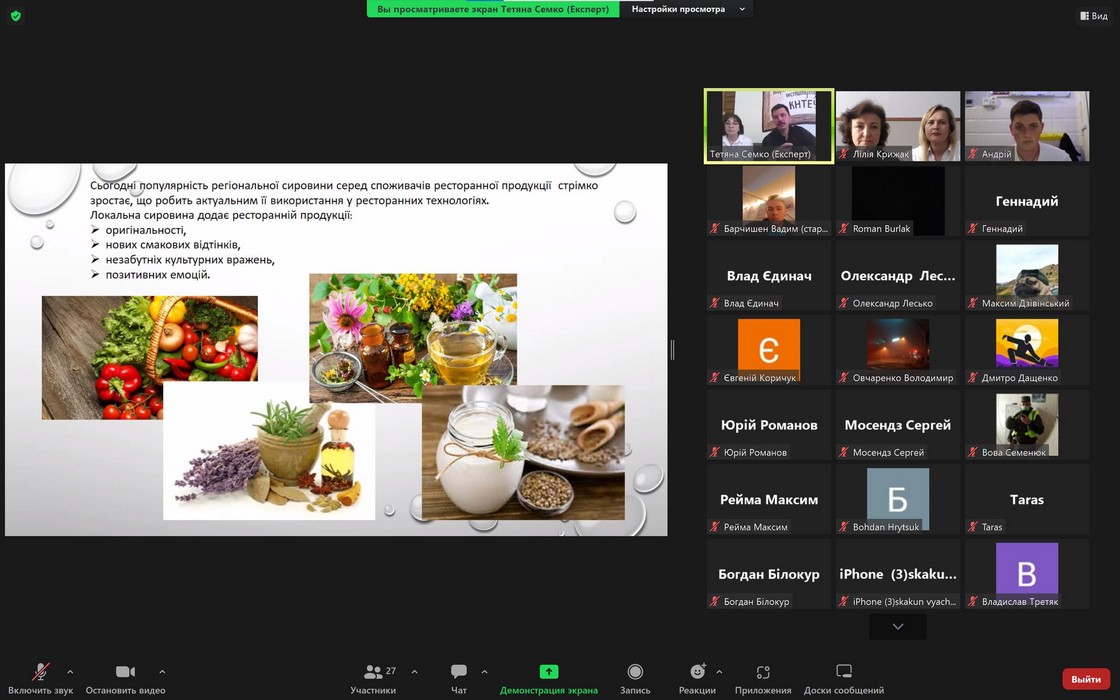
Task: Expand video options arrow next to camera
Action: (x=162, y=672)
